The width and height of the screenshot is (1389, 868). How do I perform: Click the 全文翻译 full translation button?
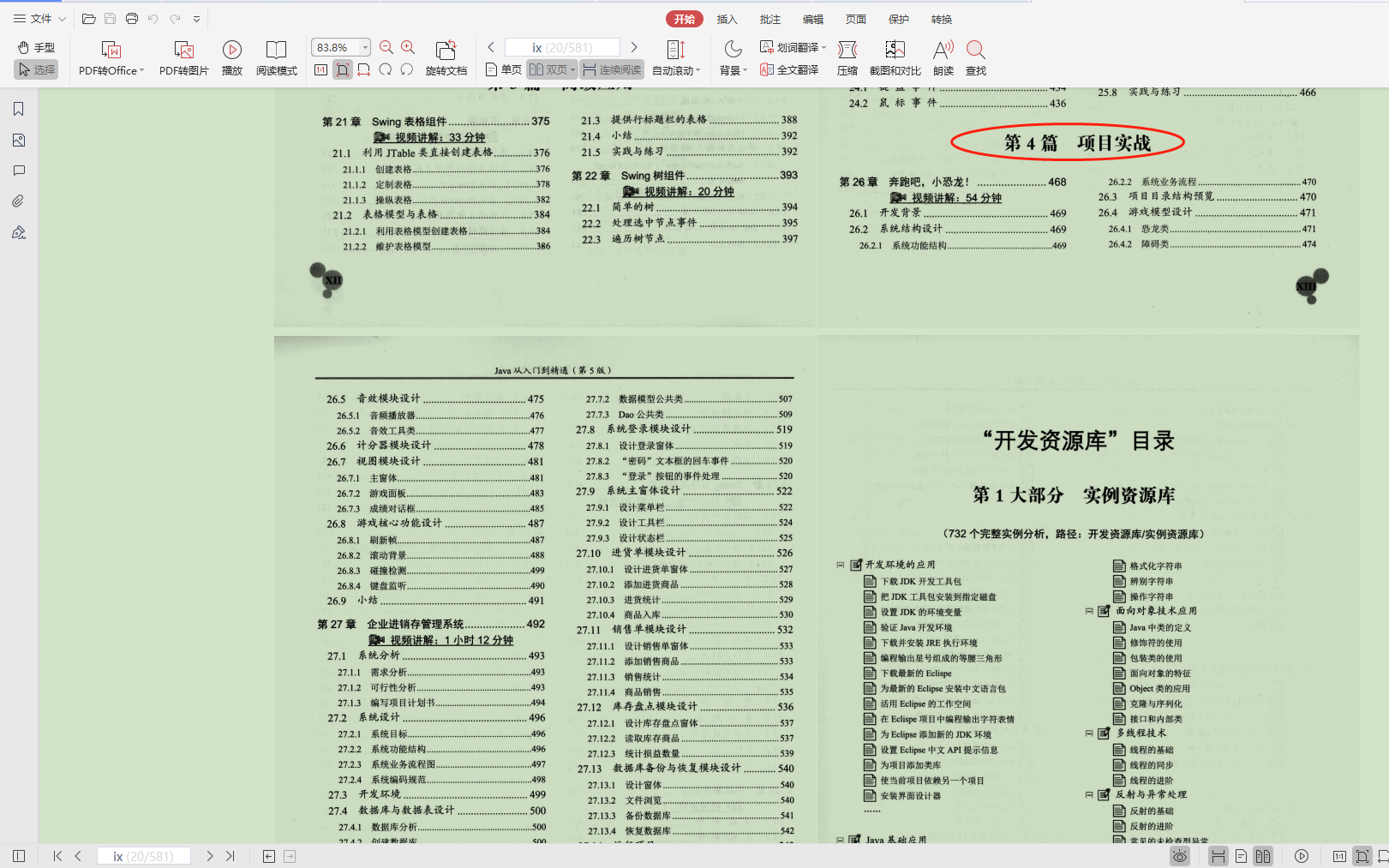point(789,69)
